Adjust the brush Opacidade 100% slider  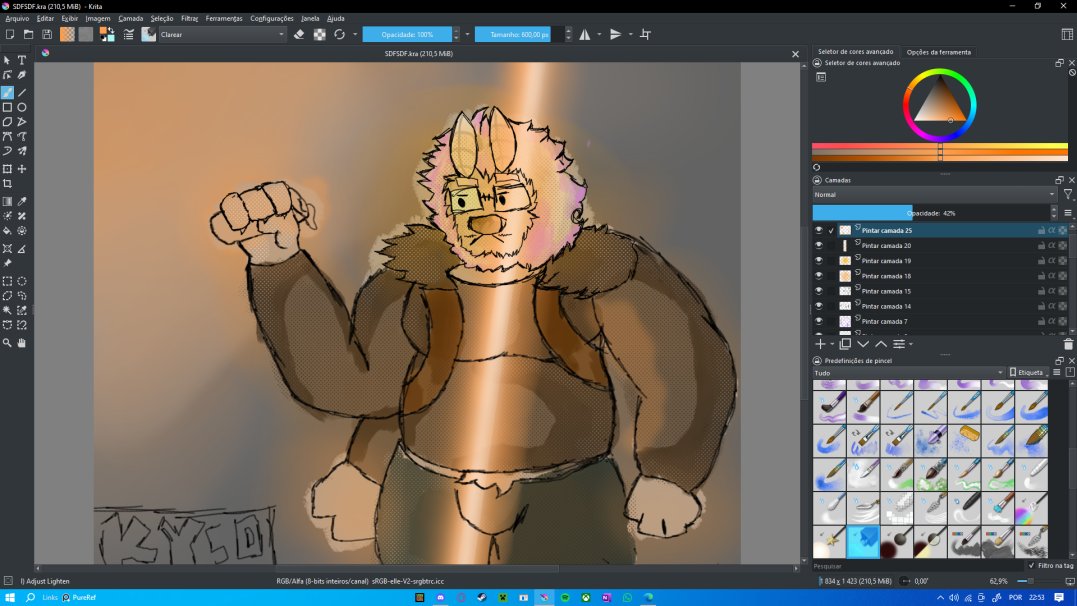click(x=407, y=34)
